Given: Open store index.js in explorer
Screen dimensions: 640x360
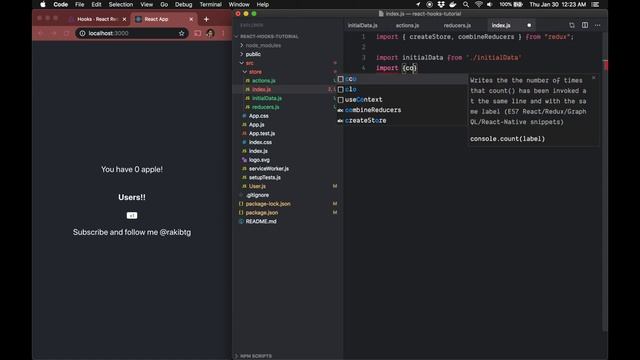Looking at the screenshot, I should [x=261, y=89].
